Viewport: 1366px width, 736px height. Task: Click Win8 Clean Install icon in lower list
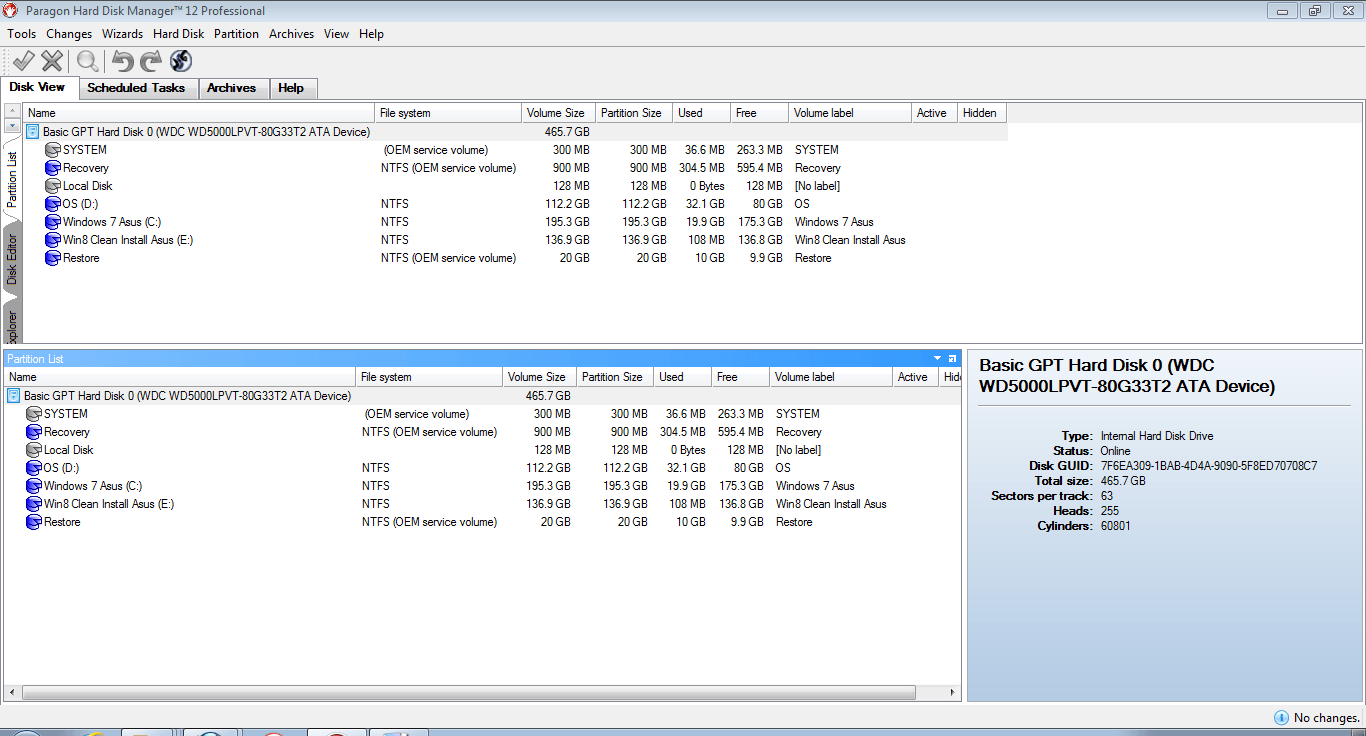click(x=34, y=504)
